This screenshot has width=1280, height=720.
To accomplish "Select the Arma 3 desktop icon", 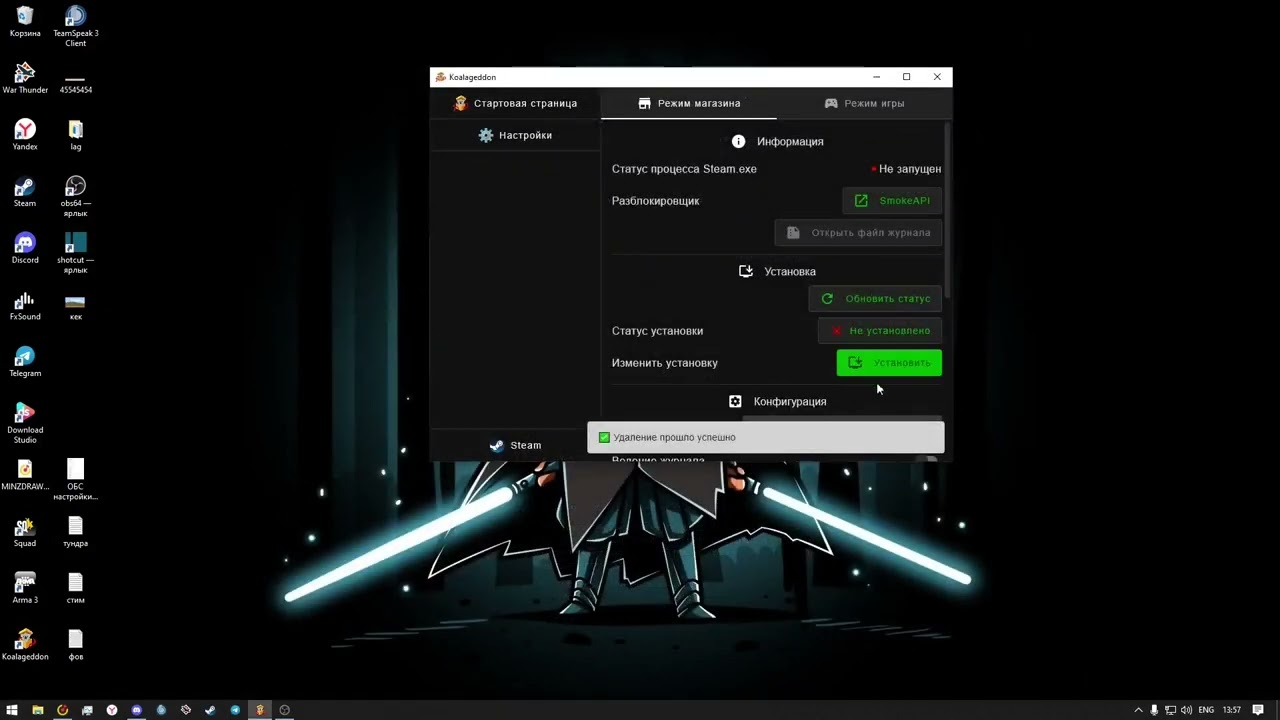I will [25, 588].
